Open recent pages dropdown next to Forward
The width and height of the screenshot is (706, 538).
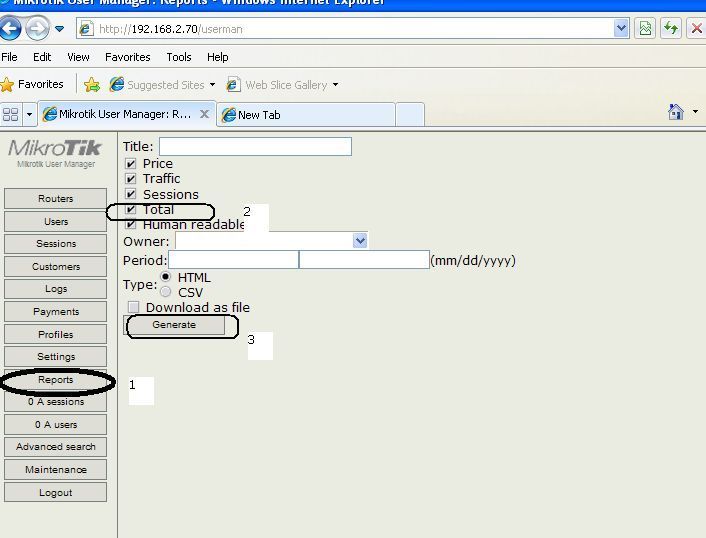[59, 29]
